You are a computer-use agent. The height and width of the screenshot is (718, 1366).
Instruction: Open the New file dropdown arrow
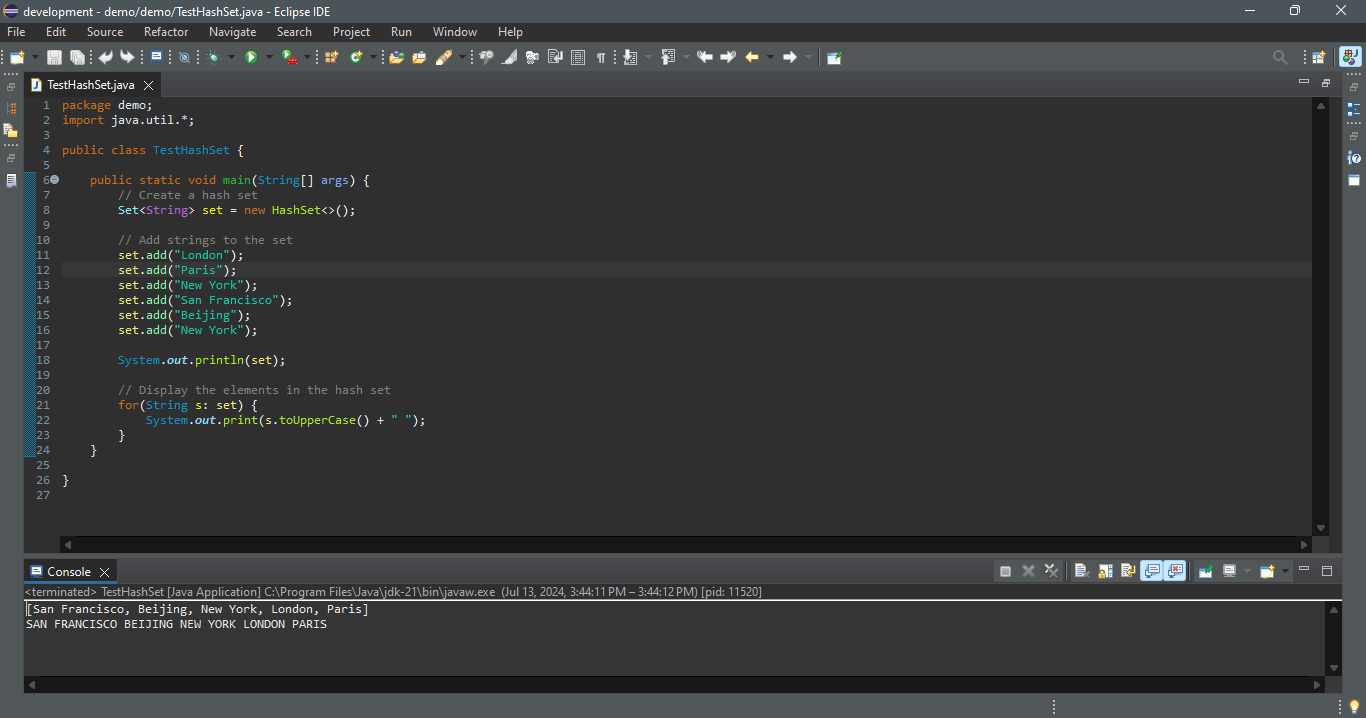click(x=36, y=58)
